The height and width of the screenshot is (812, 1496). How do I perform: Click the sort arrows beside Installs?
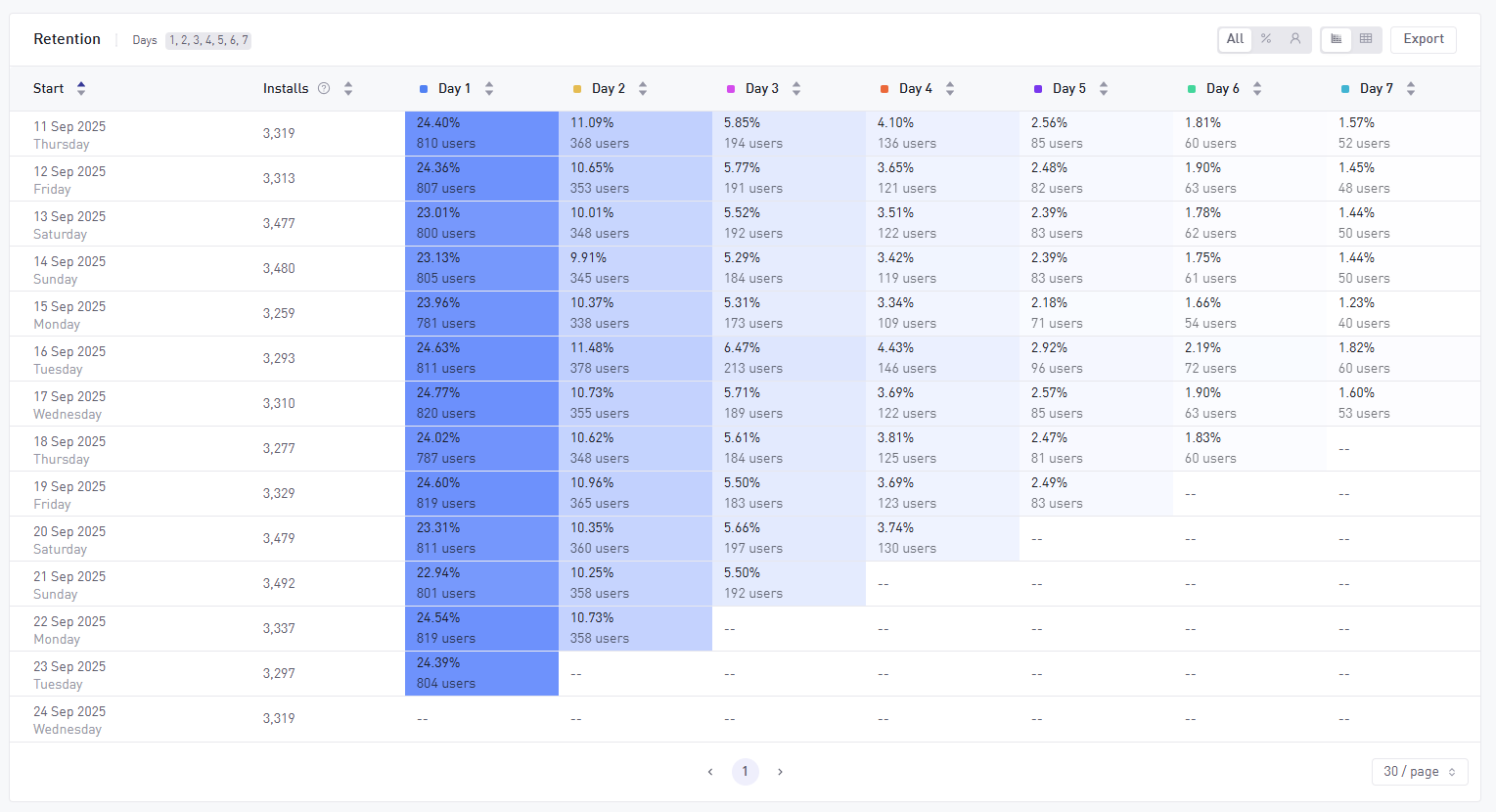(x=346, y=88)
